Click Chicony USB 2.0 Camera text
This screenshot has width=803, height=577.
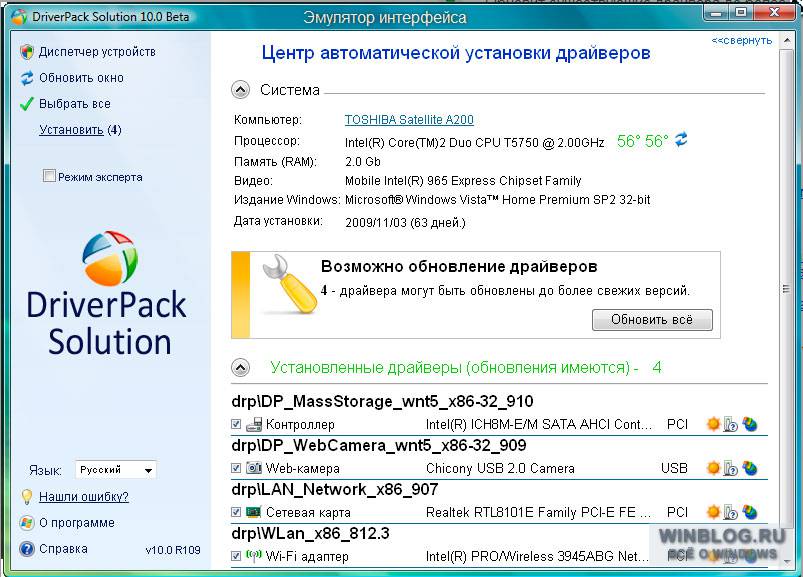(x=500, y=468)
